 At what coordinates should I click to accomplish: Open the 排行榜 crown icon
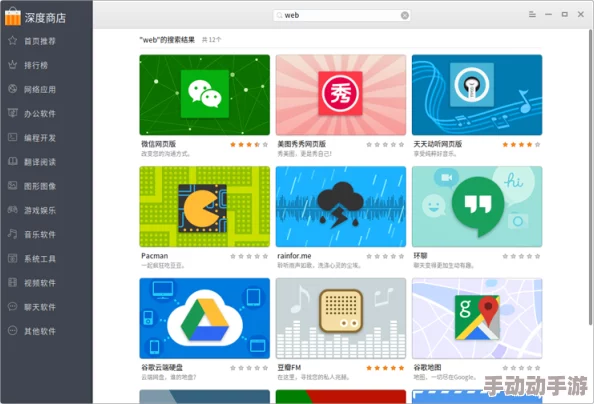[13, 65]
